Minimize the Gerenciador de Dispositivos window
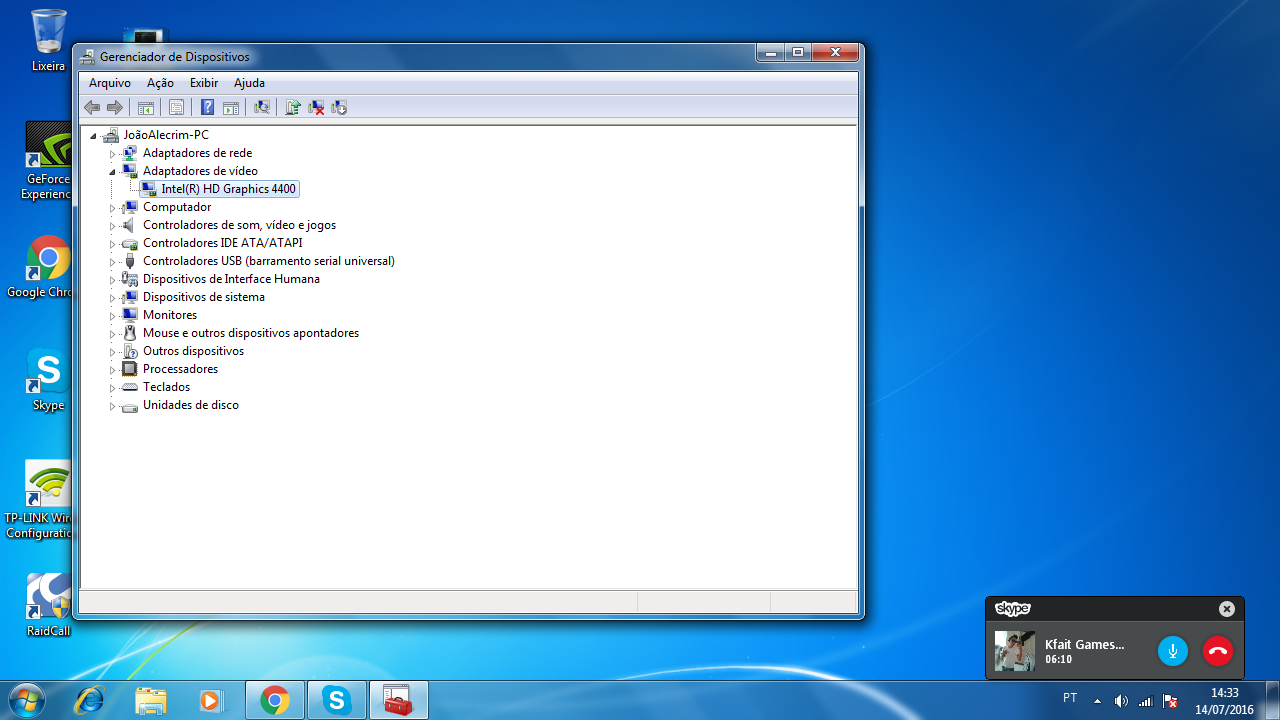 [770, 53]
